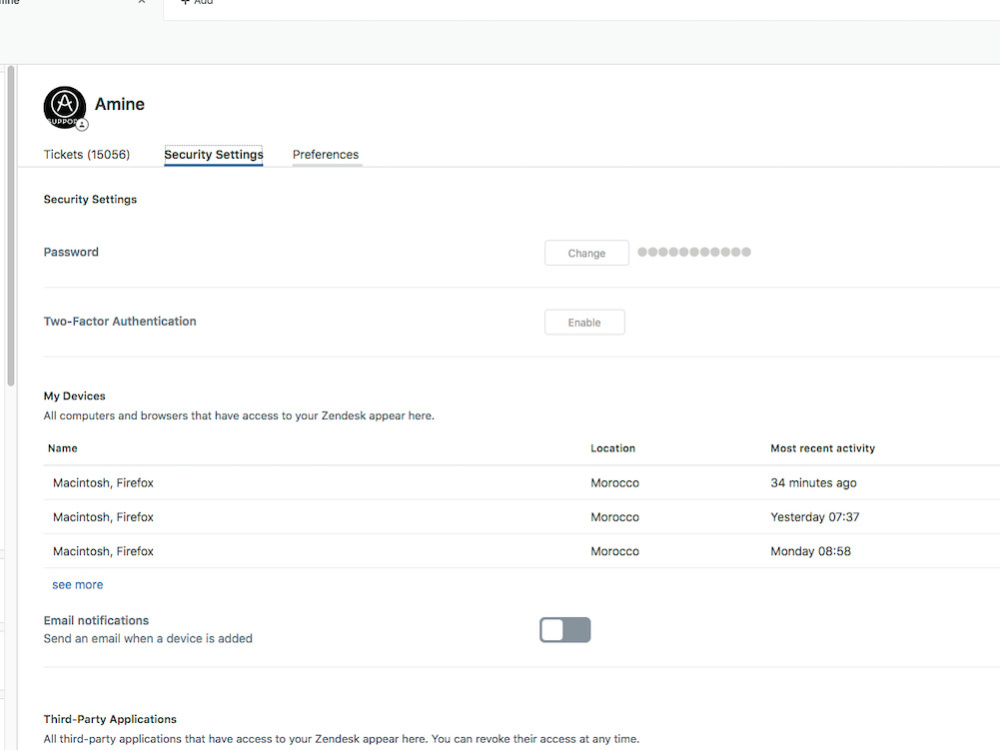Screen dimensions: 1000x750
Task: Open the Preferences tab
Action: (326, 154)
